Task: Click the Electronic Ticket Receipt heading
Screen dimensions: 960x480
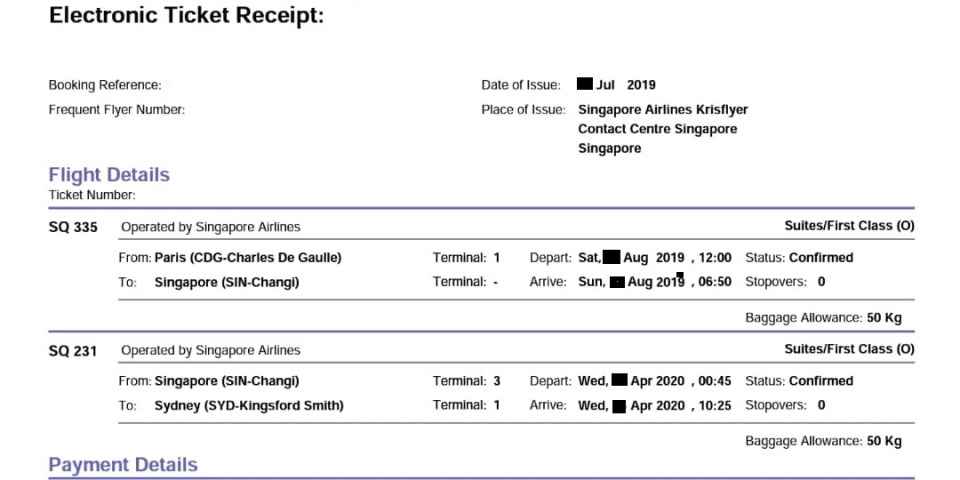Action: tap(186, 16)
